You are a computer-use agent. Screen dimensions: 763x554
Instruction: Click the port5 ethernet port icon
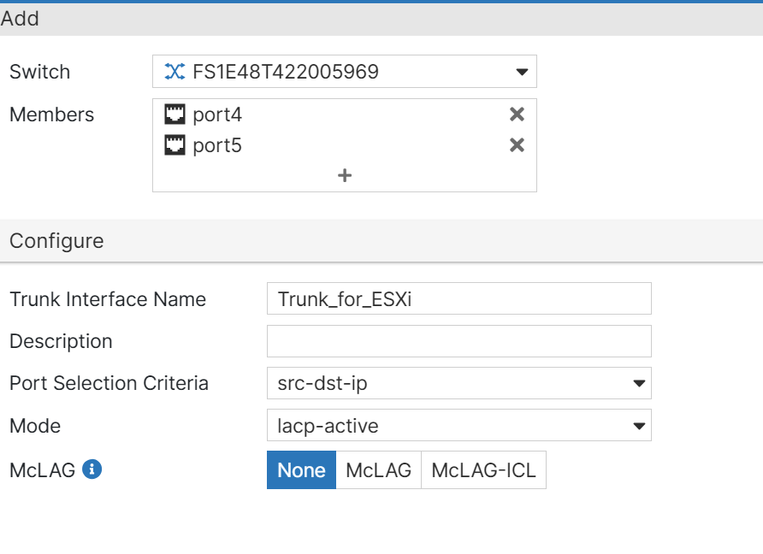[x=175, y=145]
